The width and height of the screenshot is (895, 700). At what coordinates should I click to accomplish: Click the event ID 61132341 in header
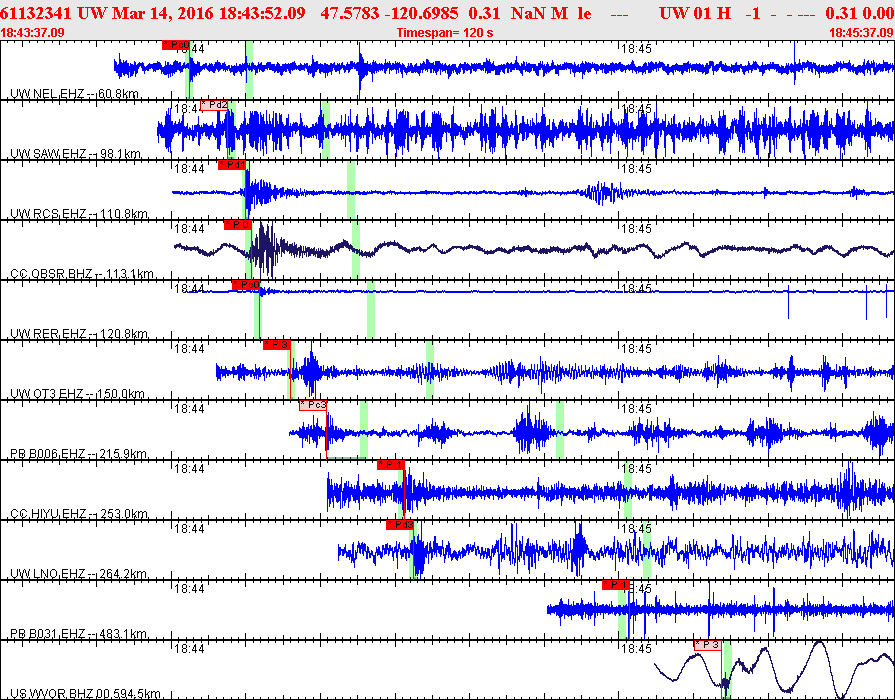coord(36,13)
